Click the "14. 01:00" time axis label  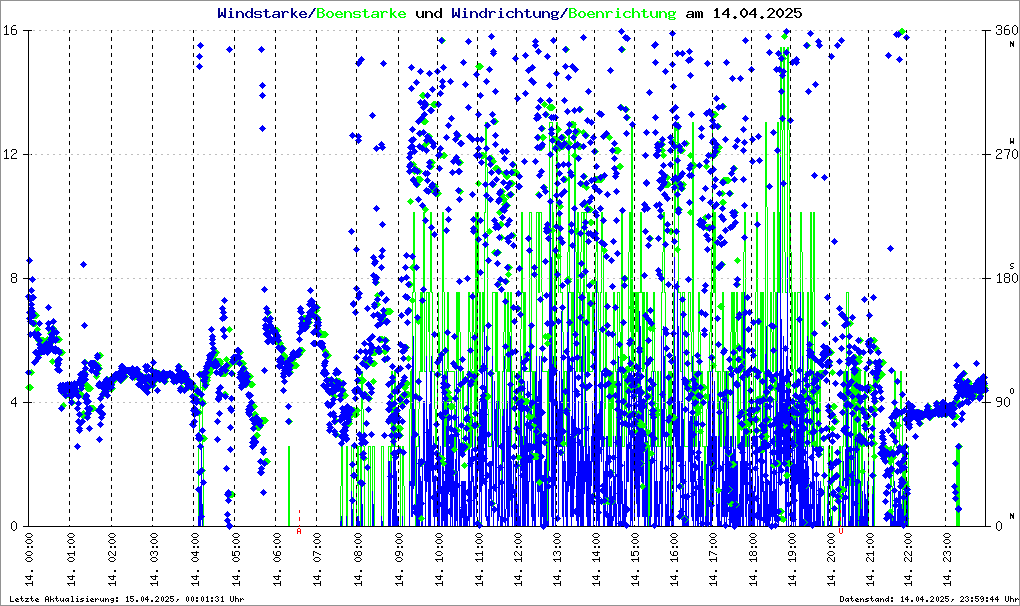70,560
